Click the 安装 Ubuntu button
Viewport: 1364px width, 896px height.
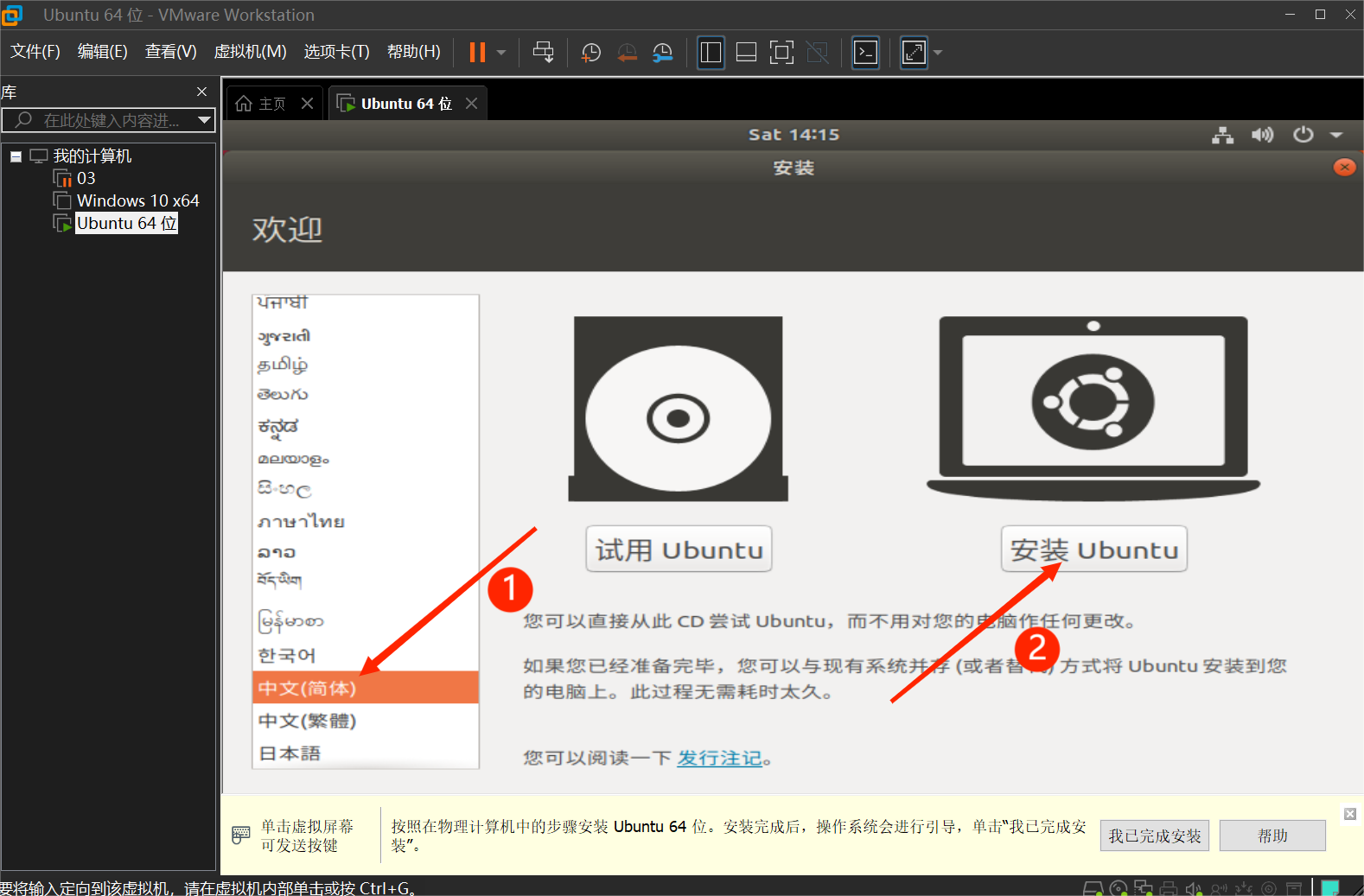(x=1094, y=550)
